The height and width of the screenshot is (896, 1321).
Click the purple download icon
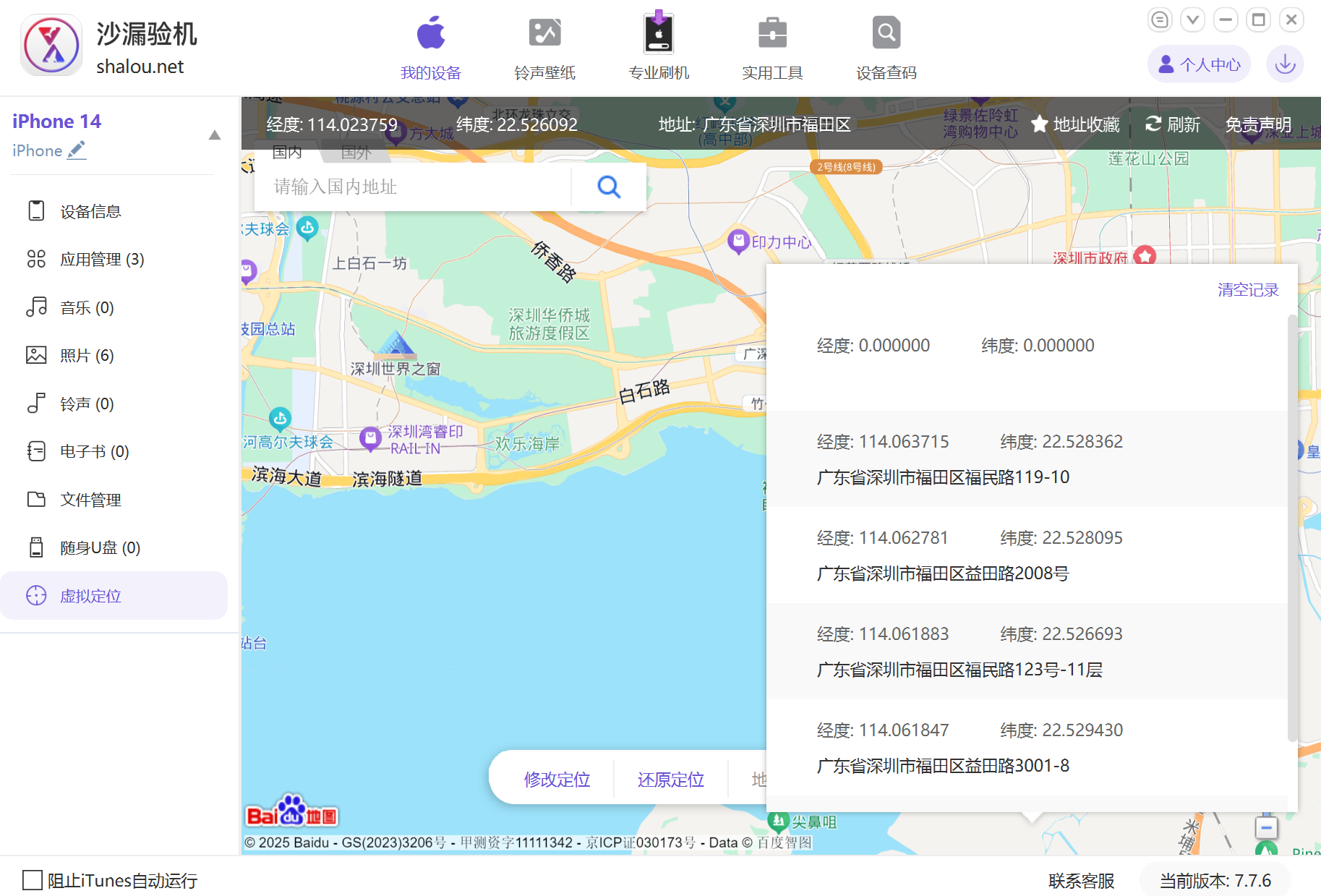[1285, 64]
